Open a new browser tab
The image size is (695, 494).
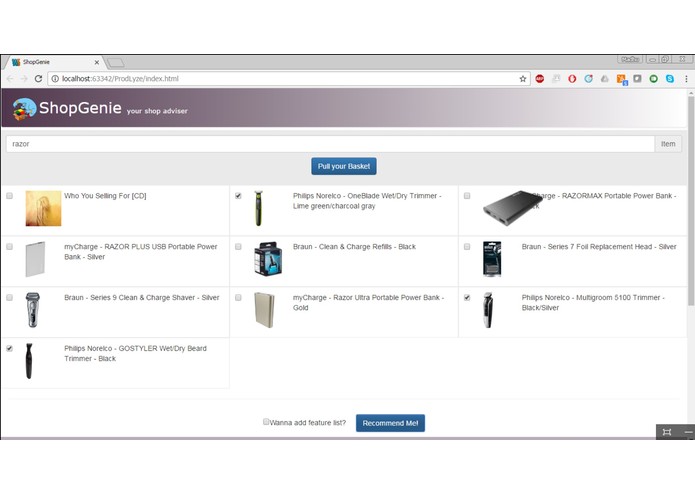click(116, 62)
